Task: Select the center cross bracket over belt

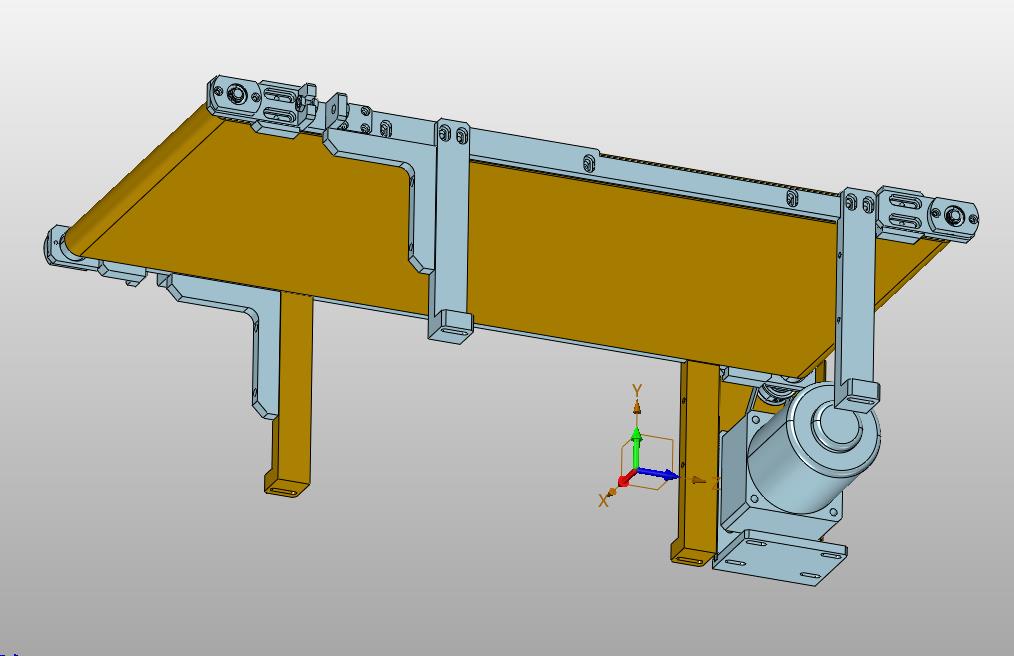Action: coord(450,230)
